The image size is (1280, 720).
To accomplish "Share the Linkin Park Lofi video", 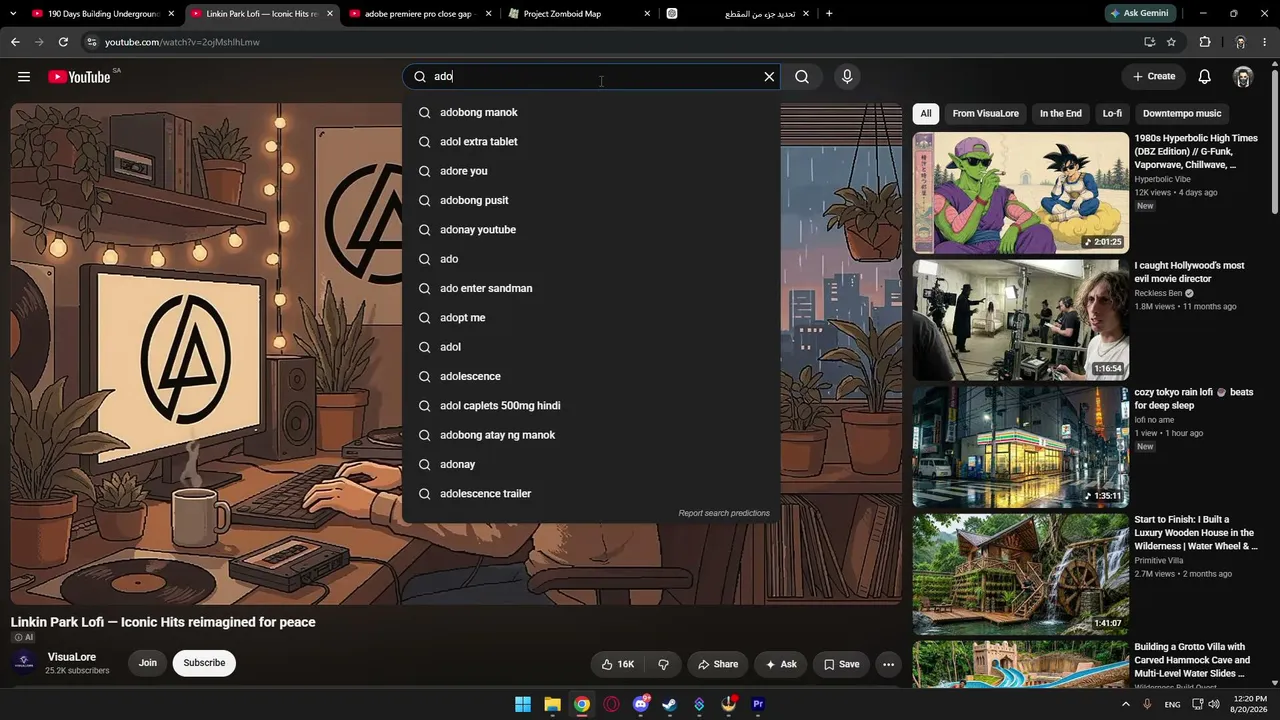I will pos(718,664).
